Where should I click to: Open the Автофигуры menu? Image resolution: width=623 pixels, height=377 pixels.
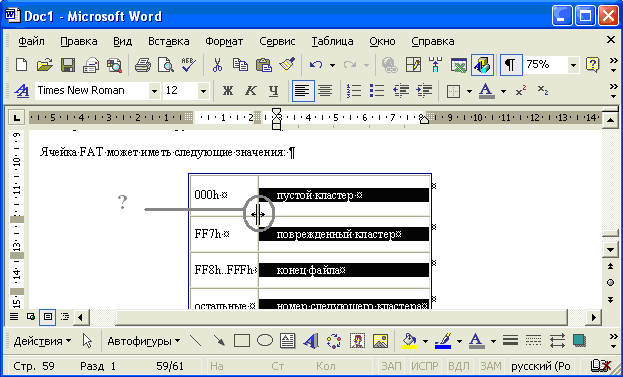coord(143,341)
